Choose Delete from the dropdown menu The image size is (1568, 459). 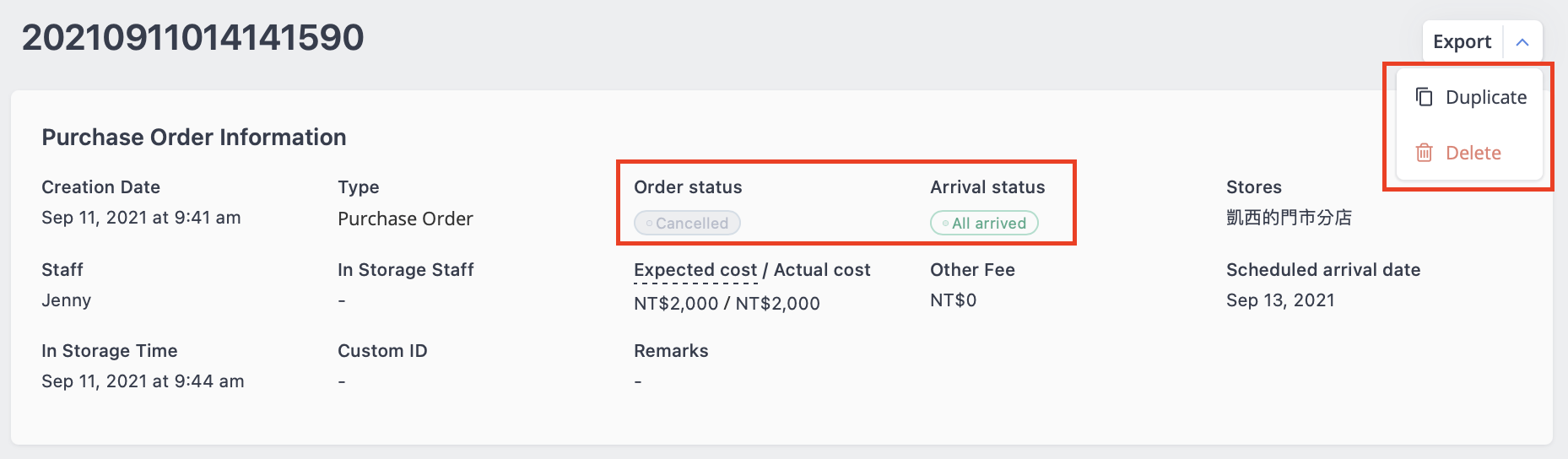pyautogui.click(x=1470, y=153)
